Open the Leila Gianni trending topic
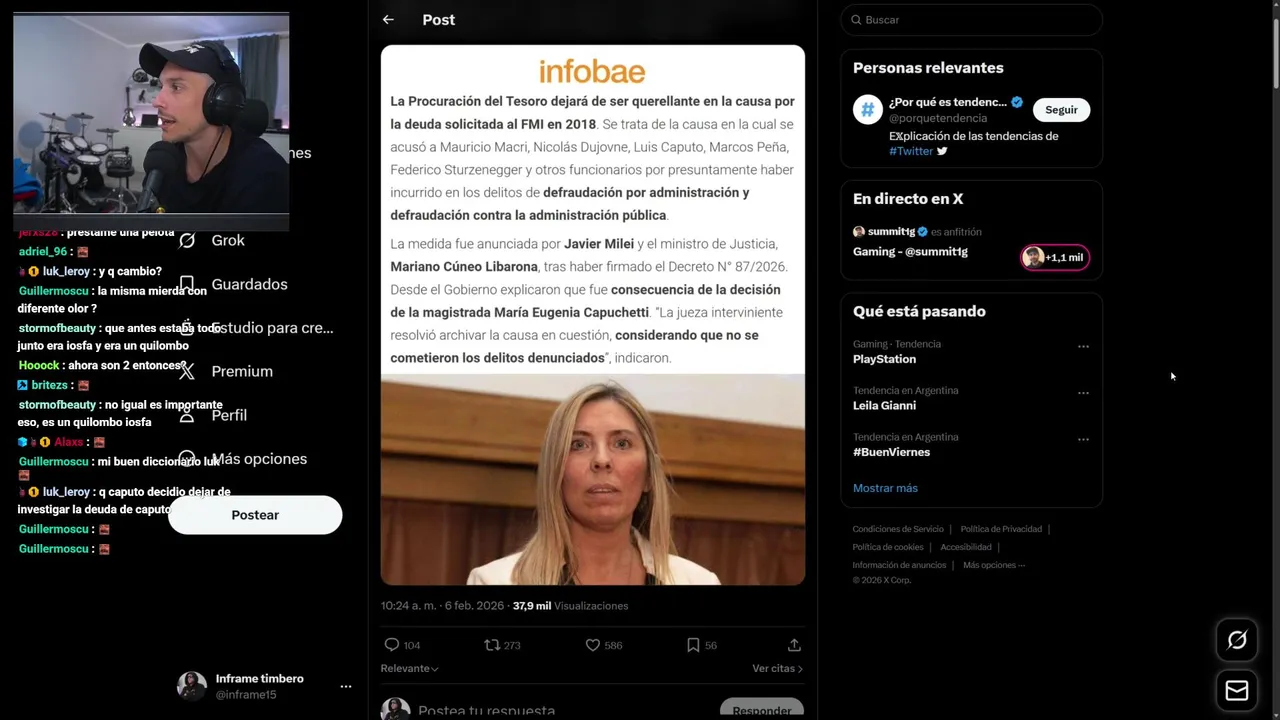 coord(884,405)
